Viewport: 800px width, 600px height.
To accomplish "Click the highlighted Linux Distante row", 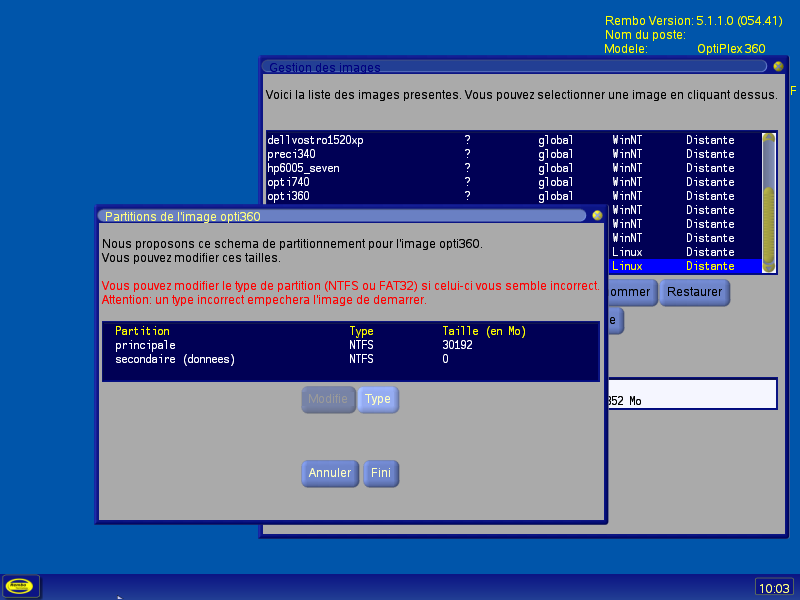I will click(x=685, y=266).
